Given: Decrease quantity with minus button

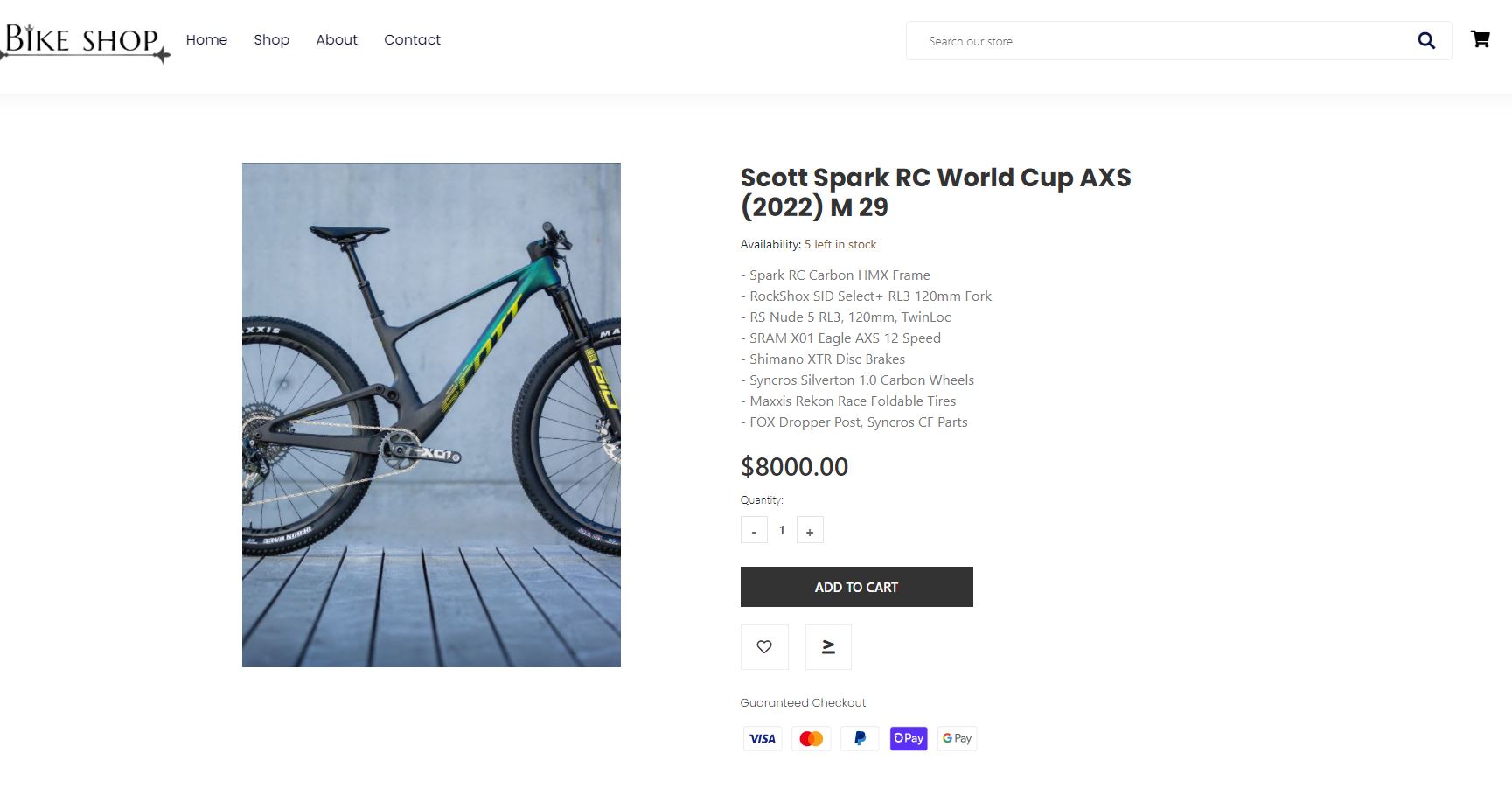Looking at the screenshot, I should click(754, 531).
